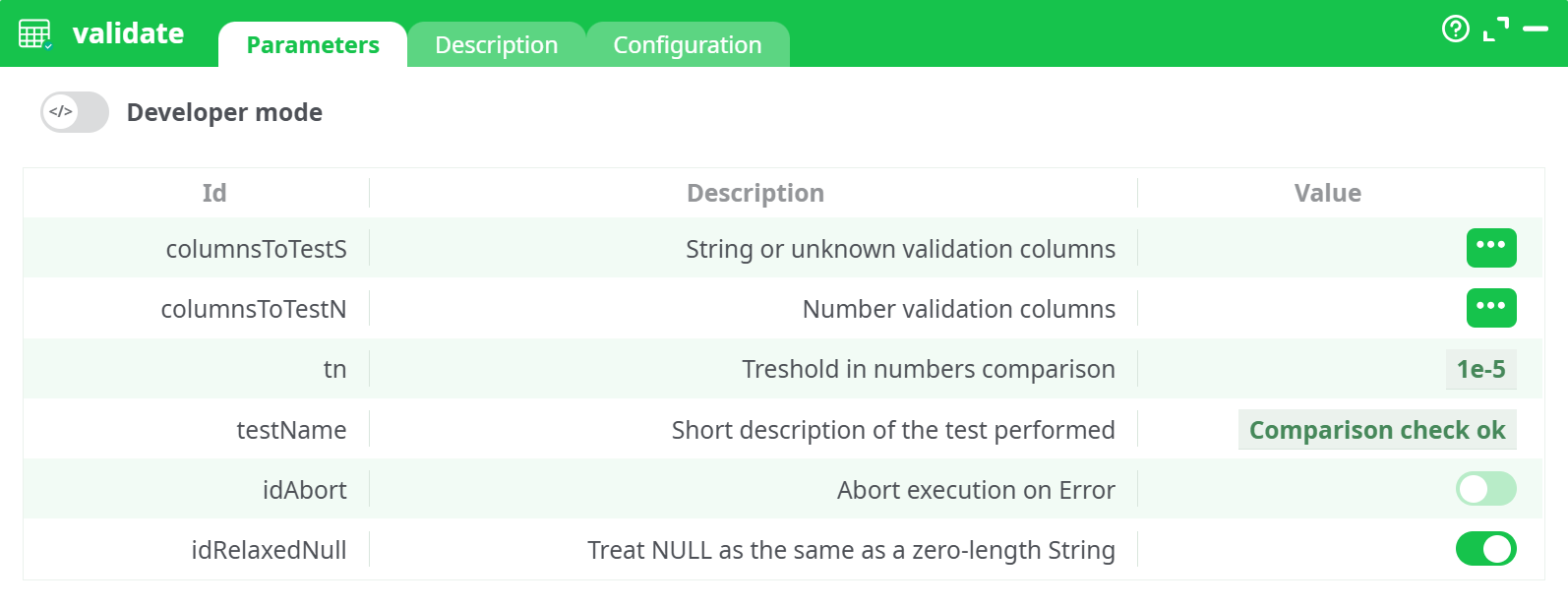Enable Developer mode
The image size is (1568, 607).
(74, 112)
